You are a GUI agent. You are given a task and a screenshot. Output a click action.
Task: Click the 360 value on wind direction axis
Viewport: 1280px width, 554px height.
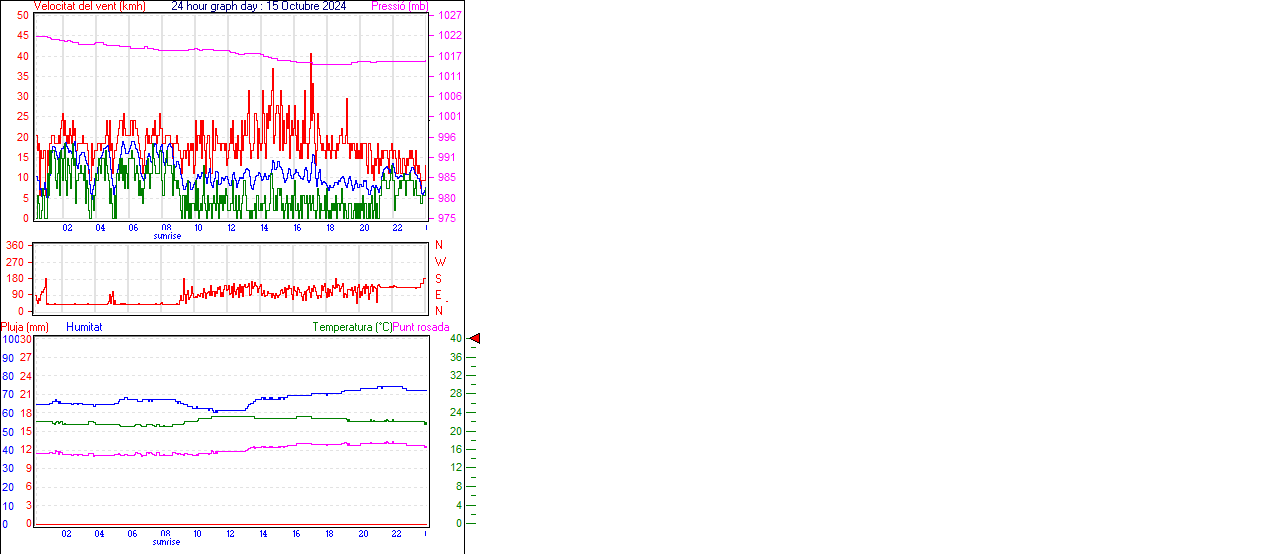coord(15,245)
